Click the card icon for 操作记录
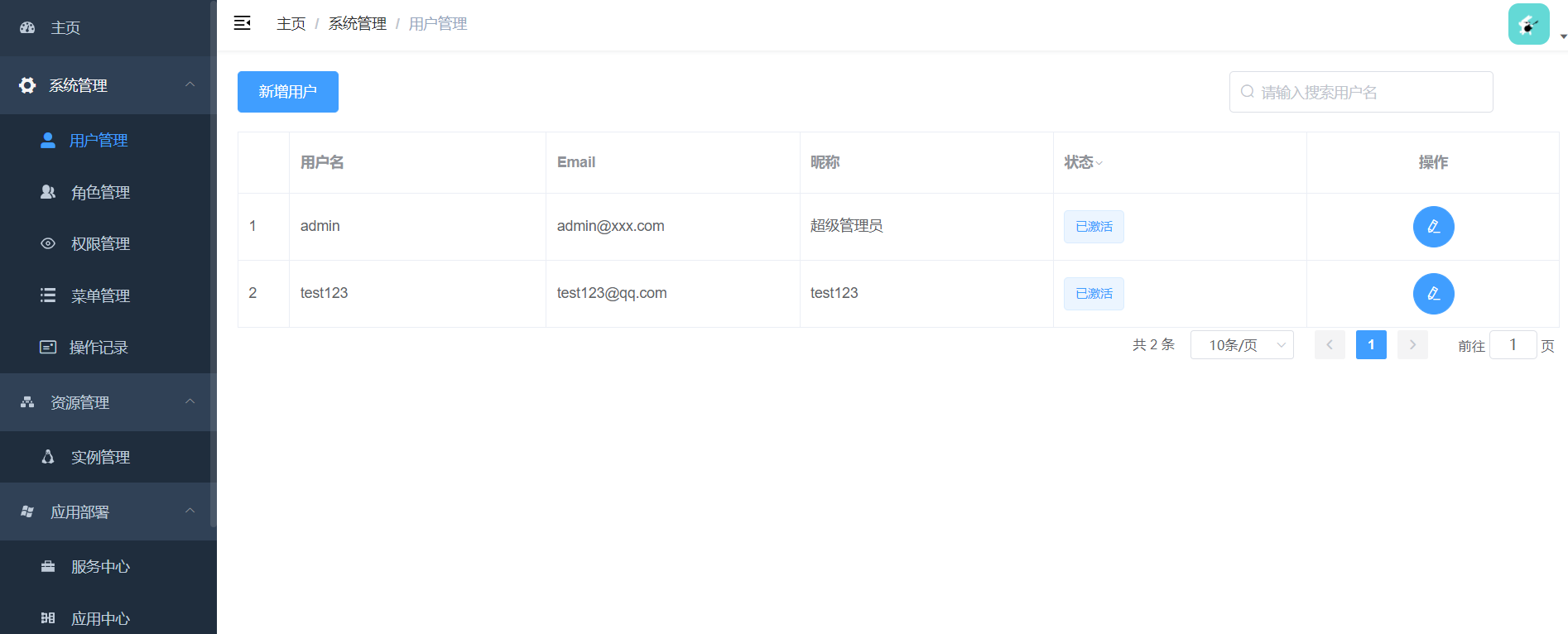This screenshot has width=1568, height=634. 48,347
